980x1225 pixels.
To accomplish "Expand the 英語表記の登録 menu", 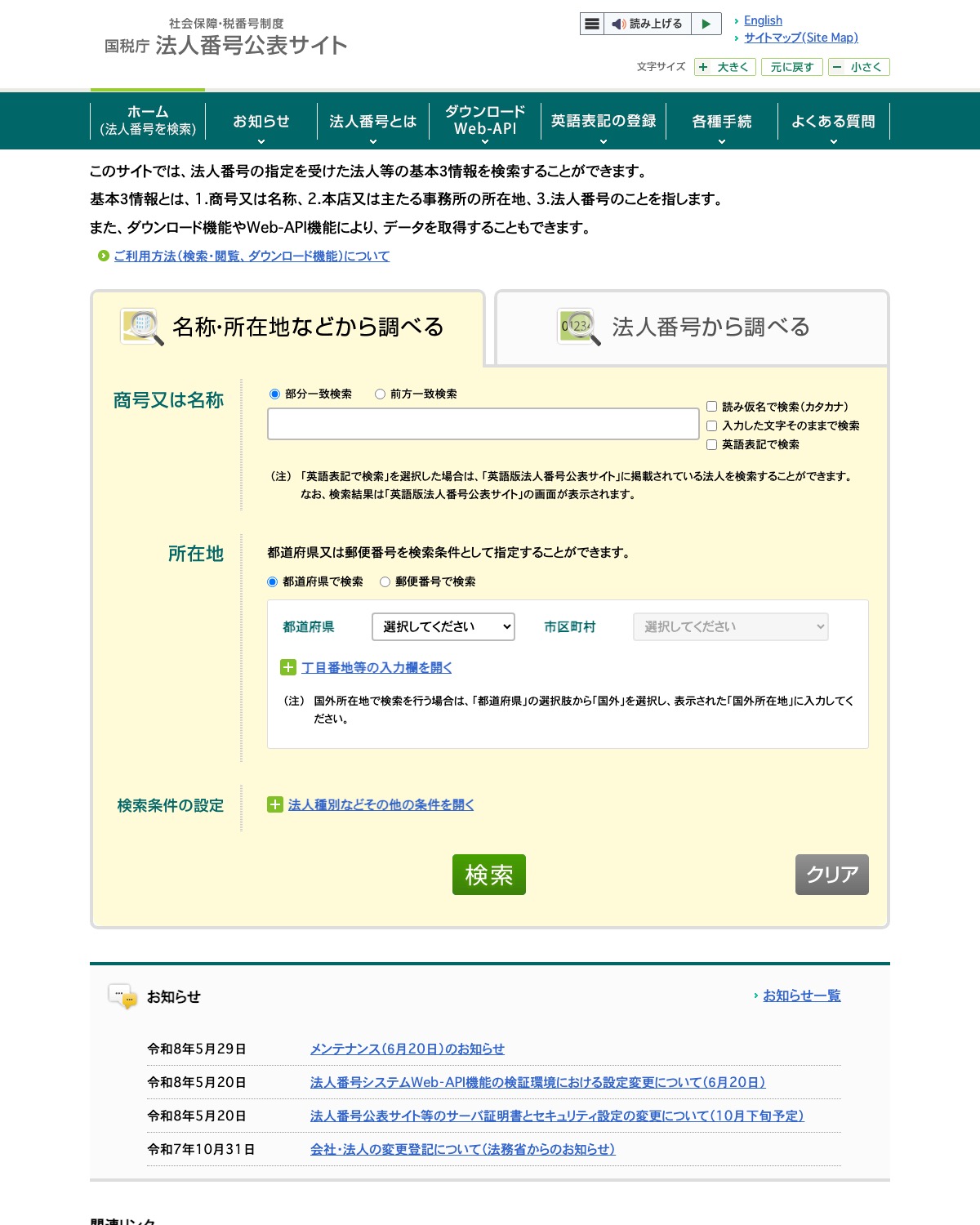I will click(604, 121).
